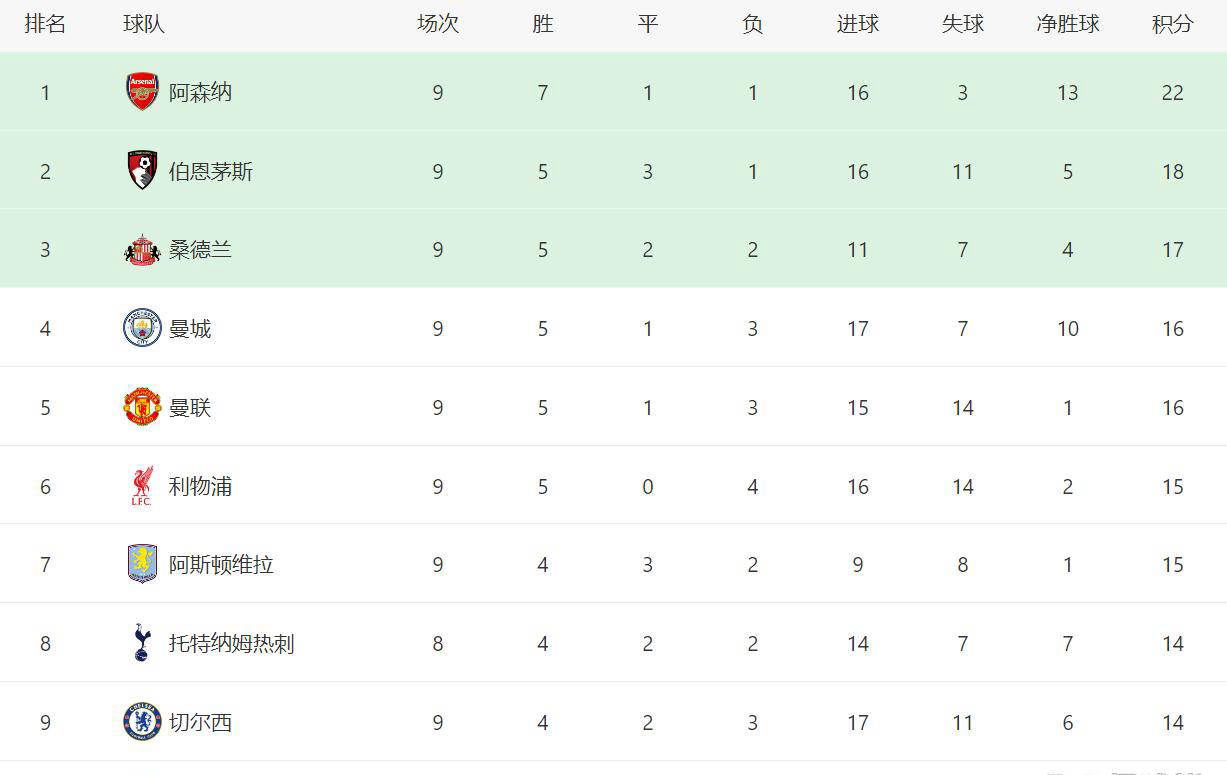
Task: Click the Manchester City crest icon
Action: click(142, 328)
